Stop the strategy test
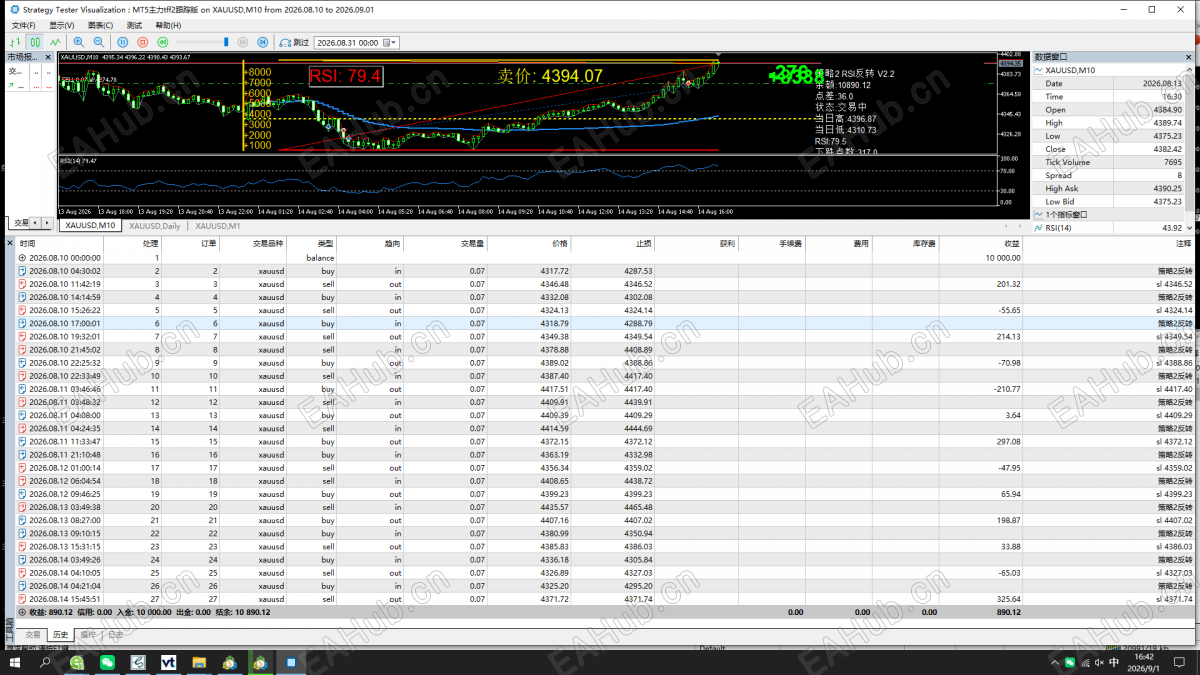Screen dimensions: 1200x675 (x=143, y=42)
